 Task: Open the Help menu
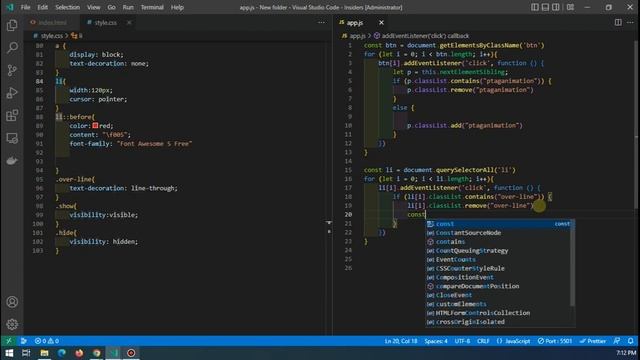[177, 7]
